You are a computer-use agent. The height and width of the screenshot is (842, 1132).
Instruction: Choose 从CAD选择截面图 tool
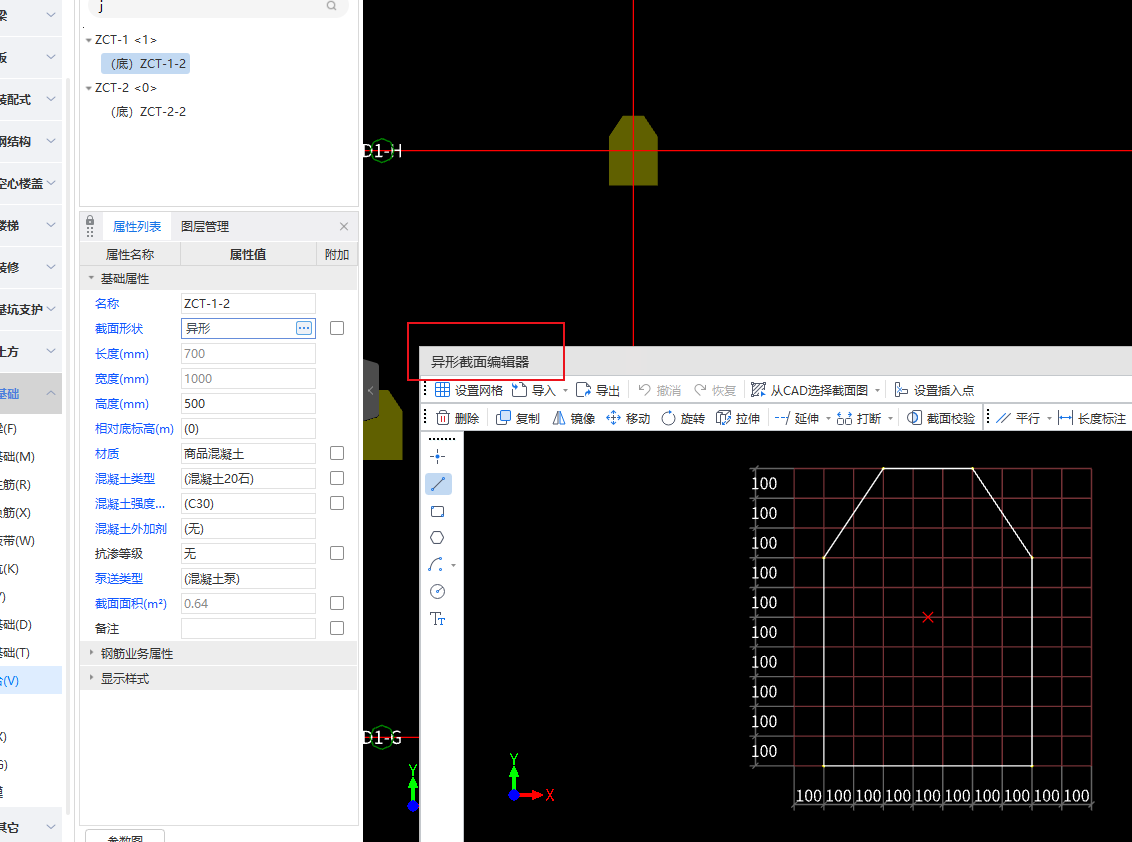pyautogui.click(x=809, y=390)
